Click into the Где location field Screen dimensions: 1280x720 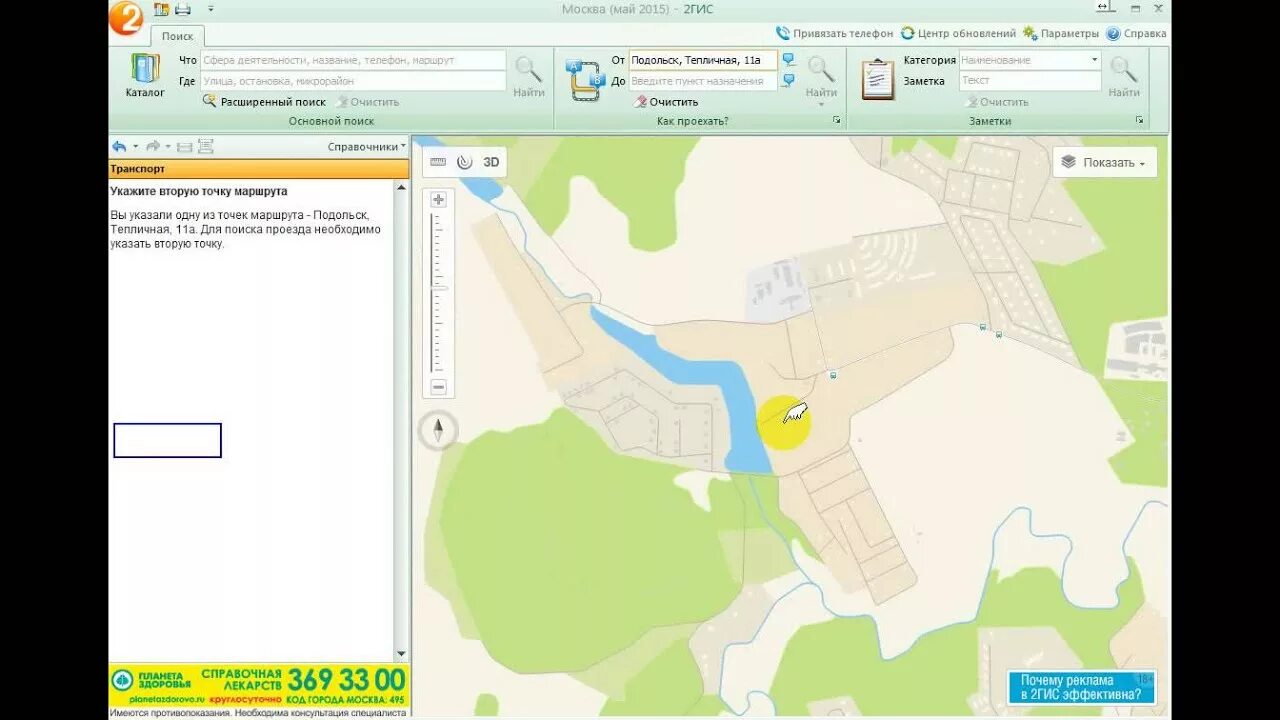(x=353, y=81)
